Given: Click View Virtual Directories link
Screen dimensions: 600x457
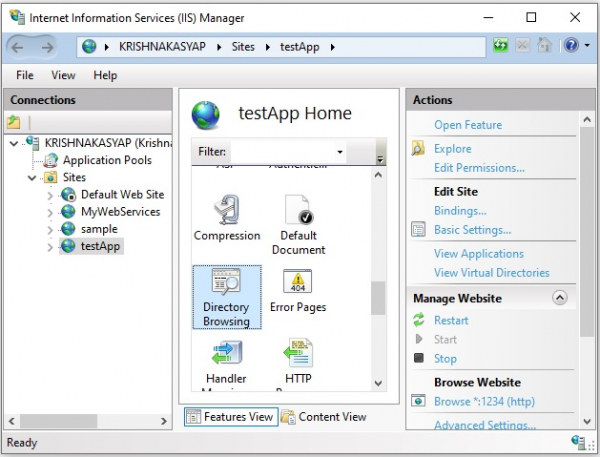Looking at the screenshot, I should [x=491, y=273].
